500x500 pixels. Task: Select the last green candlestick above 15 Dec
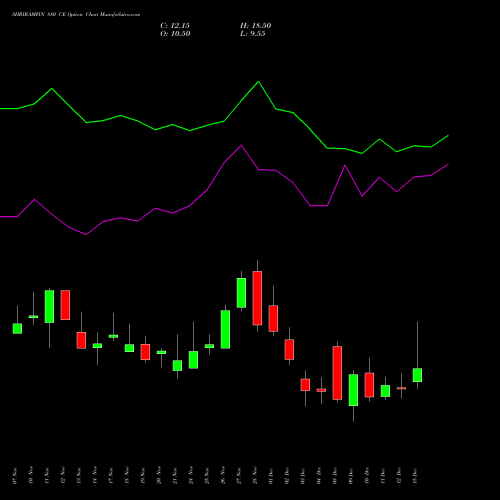[x=417, y=375]
